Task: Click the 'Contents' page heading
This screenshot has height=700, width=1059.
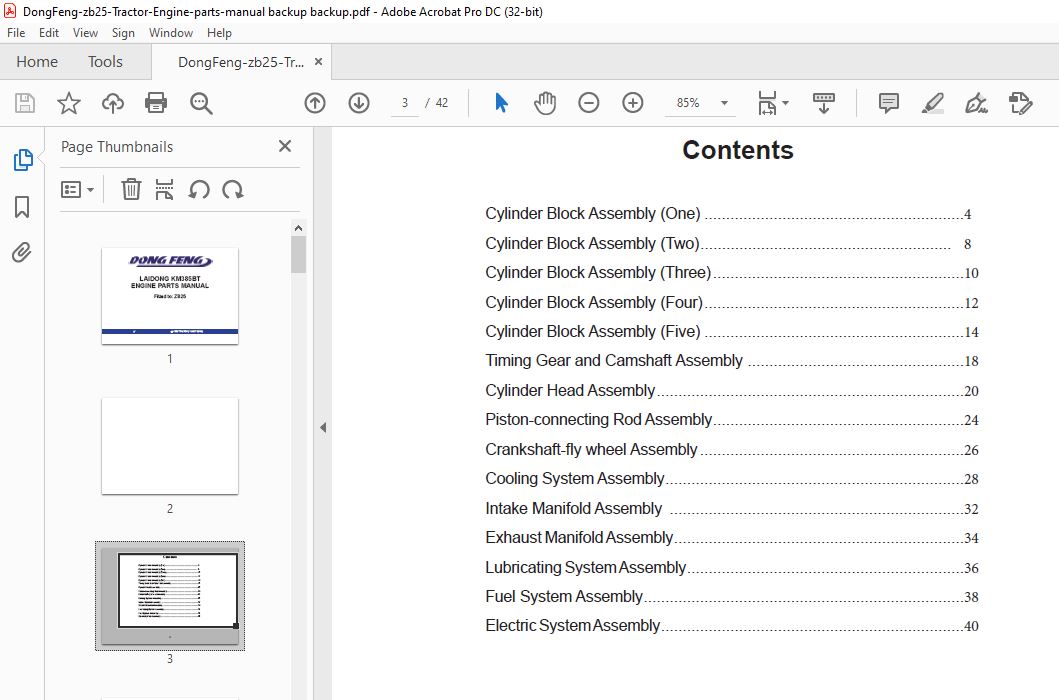Action: click(738, 150)
